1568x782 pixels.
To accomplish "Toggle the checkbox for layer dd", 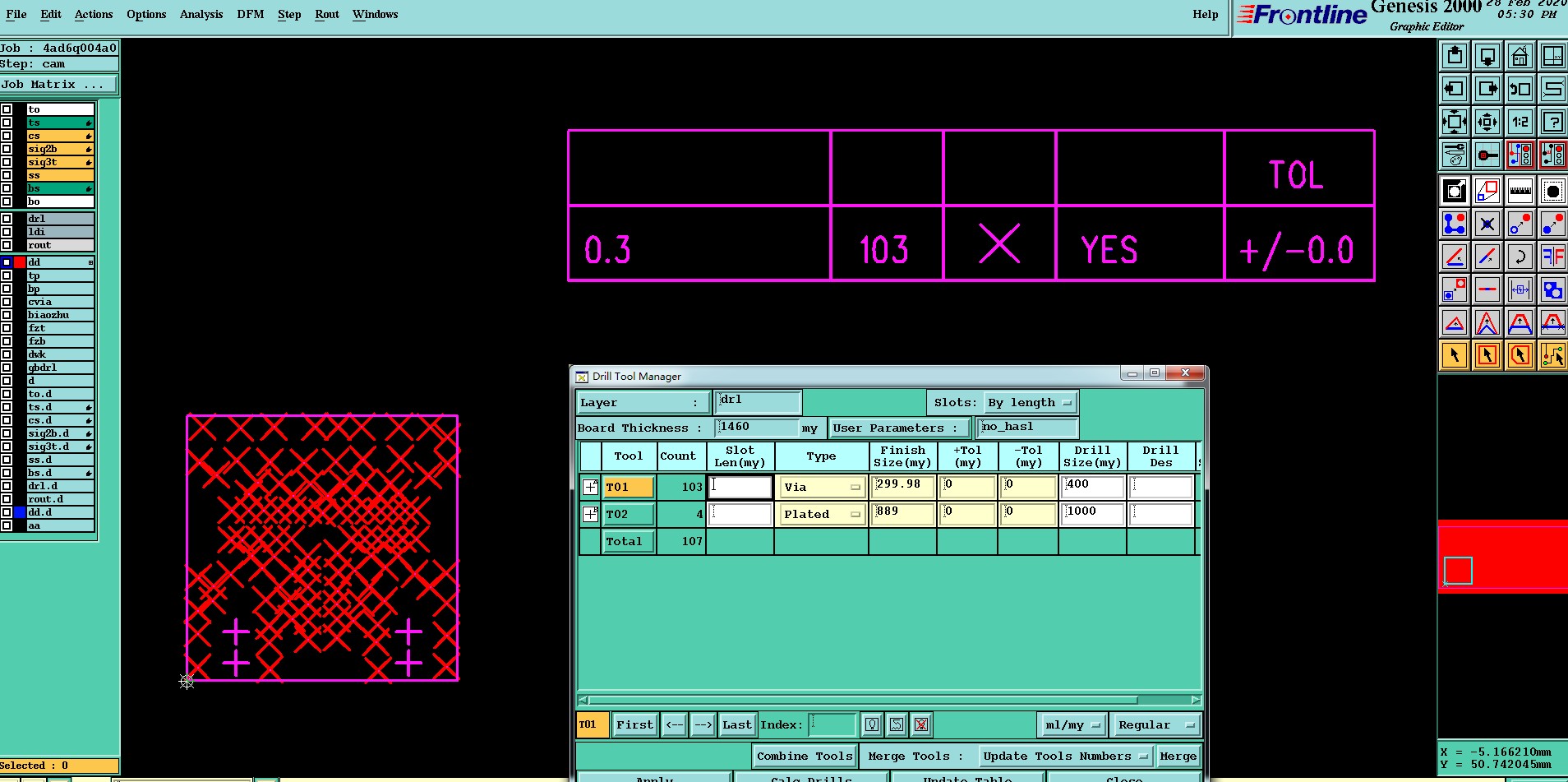I will click(x=7, y=262).
